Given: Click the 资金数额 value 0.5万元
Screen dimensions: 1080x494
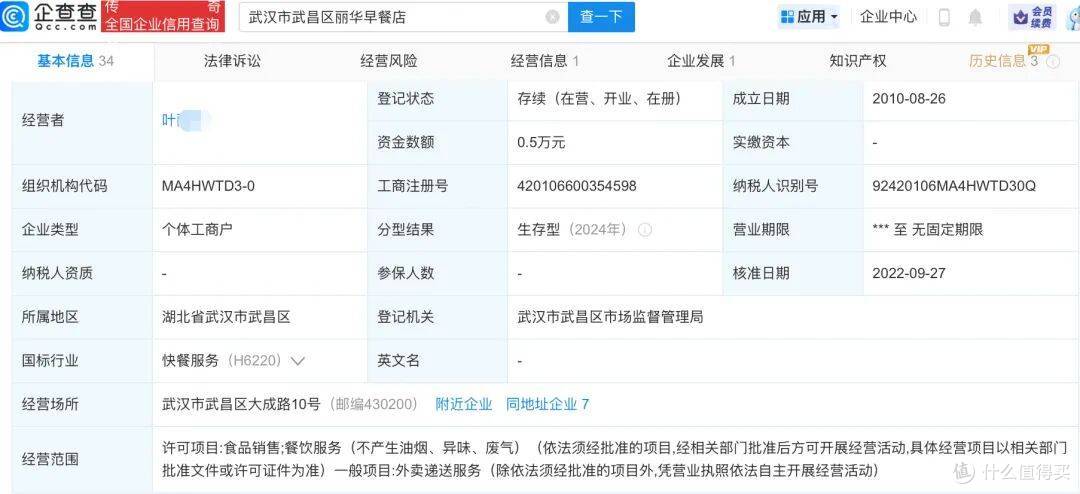Looking at the screenshot, I should pyautogui.click(x=541, y=143).
